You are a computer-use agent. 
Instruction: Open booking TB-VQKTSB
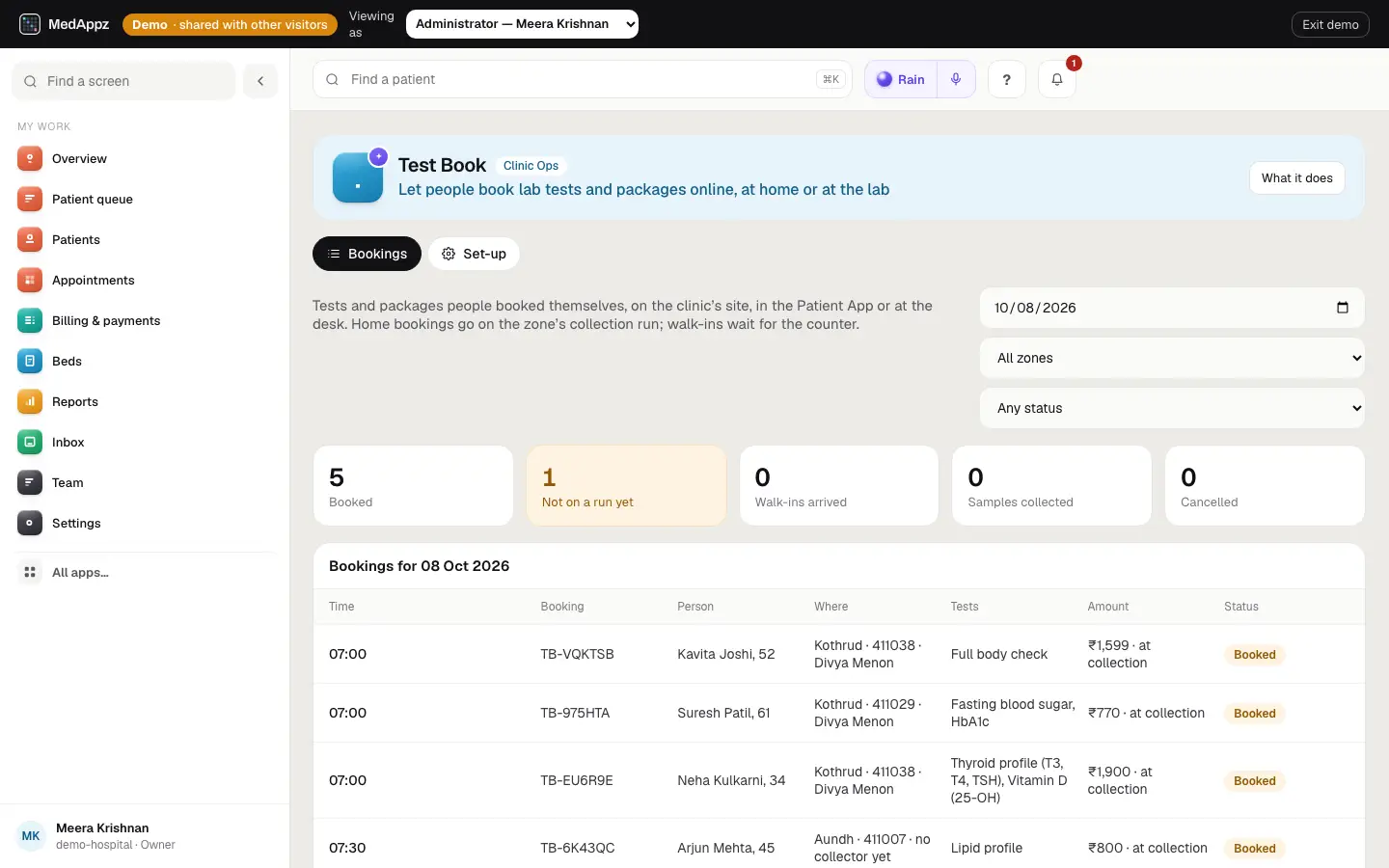point(577,654)
